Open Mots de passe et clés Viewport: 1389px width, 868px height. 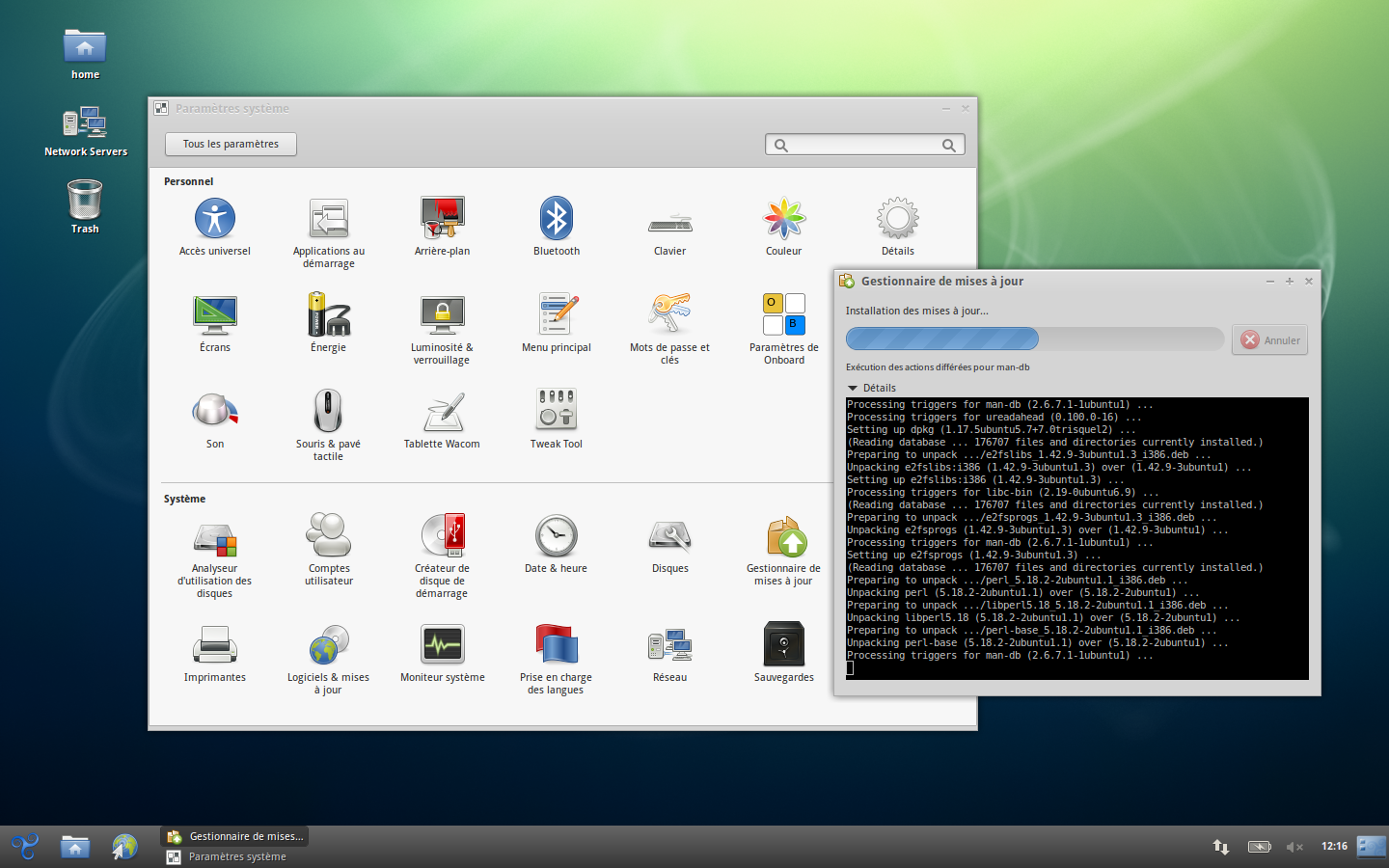[x=670, y=329]
